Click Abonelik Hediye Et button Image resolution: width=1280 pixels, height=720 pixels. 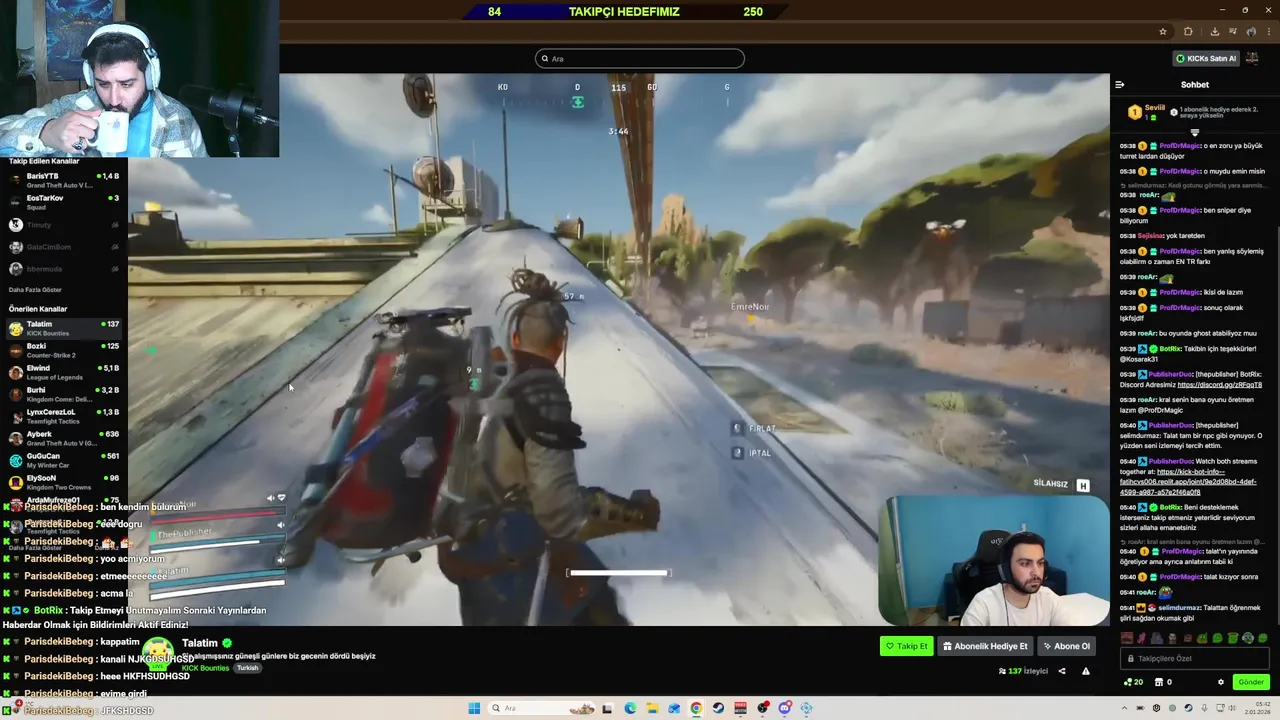(985, 646)
